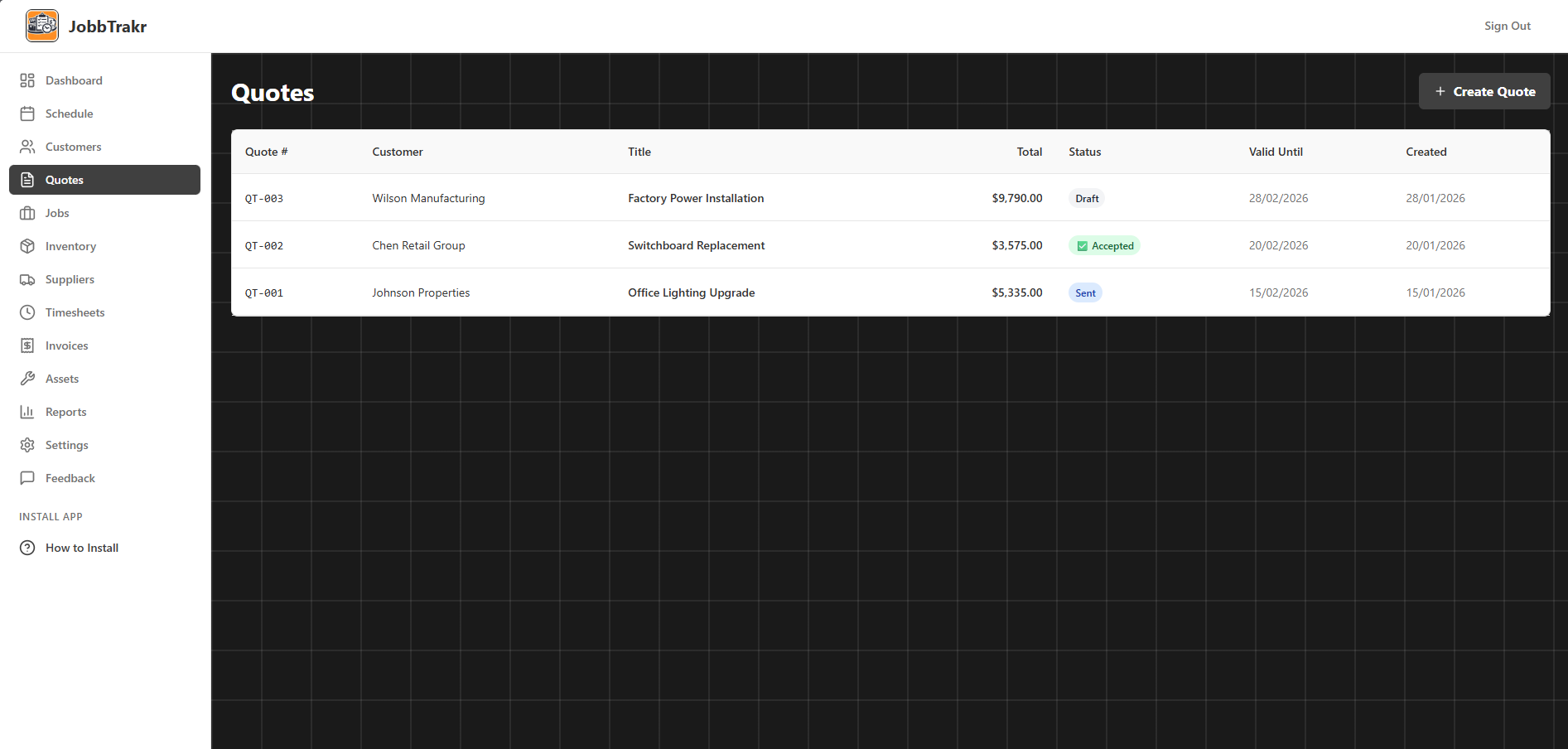
Task: Open the How to Install guide
Action: click(81, 548)
